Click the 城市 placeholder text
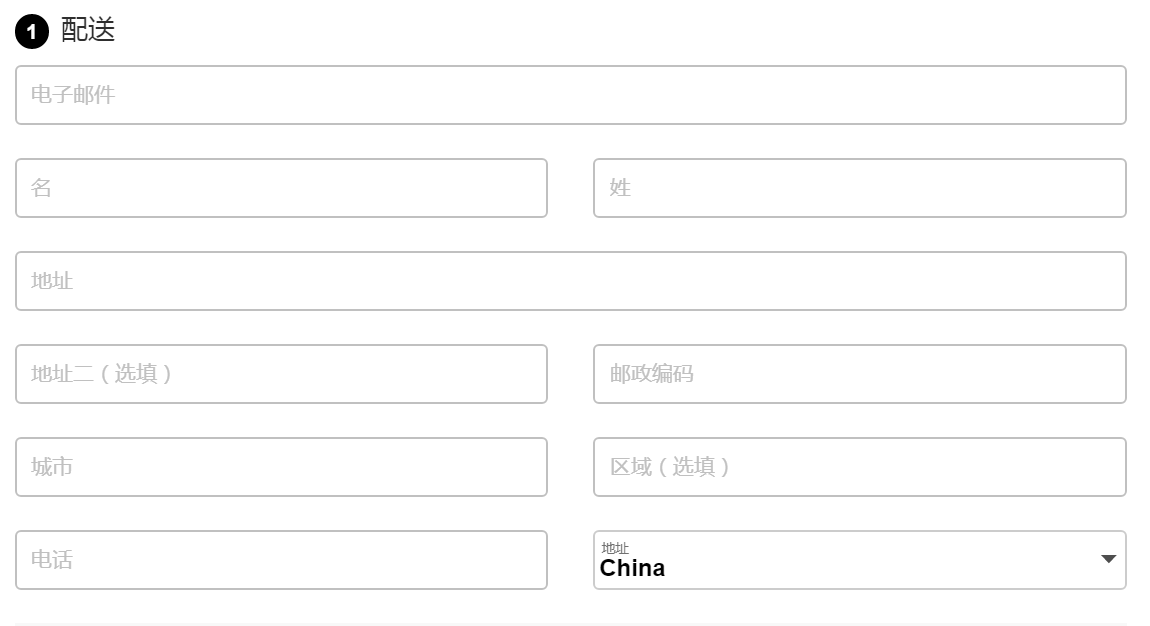The height and width of the screenshot is (626, 1150). 52,467
